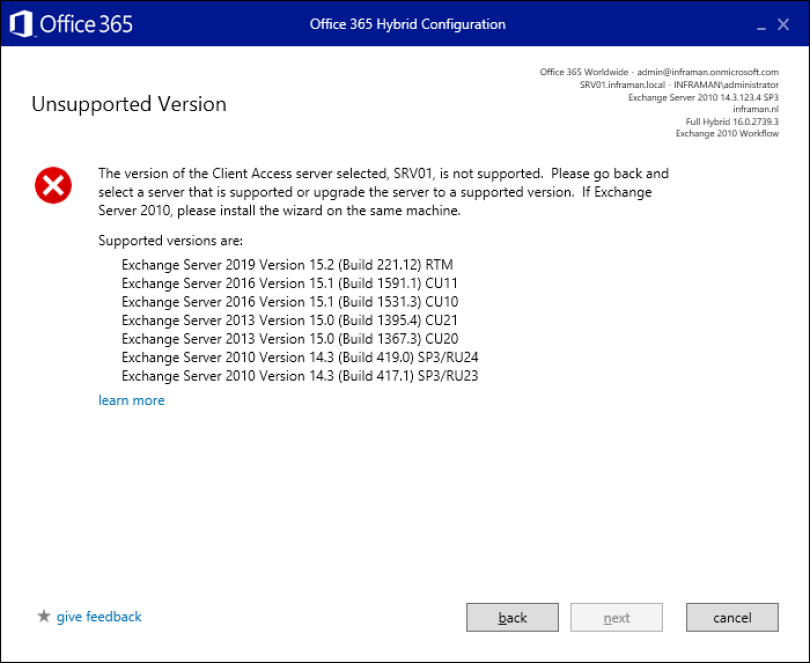
Task: Click the greyed-out next button
Action: (x=616, y=617)
